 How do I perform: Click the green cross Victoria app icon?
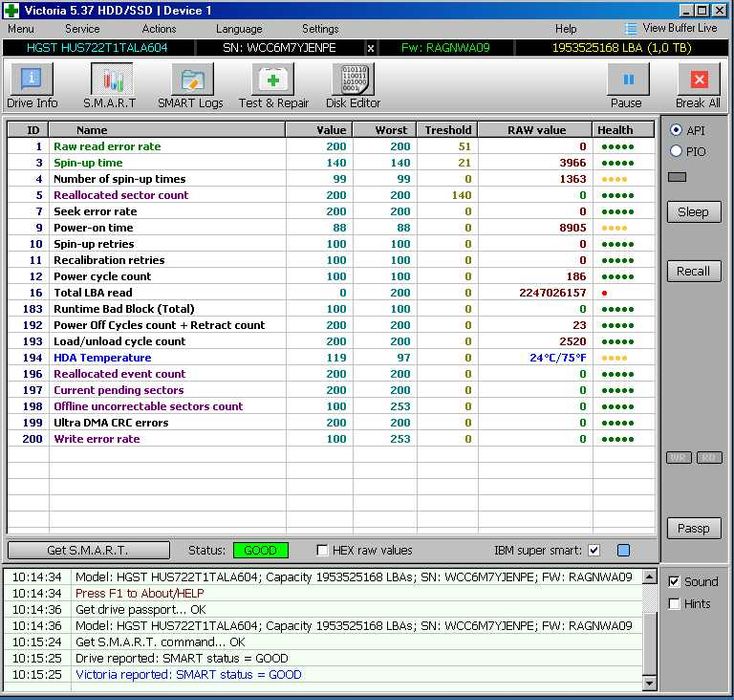pyautogui.click(x=11, y=10)
